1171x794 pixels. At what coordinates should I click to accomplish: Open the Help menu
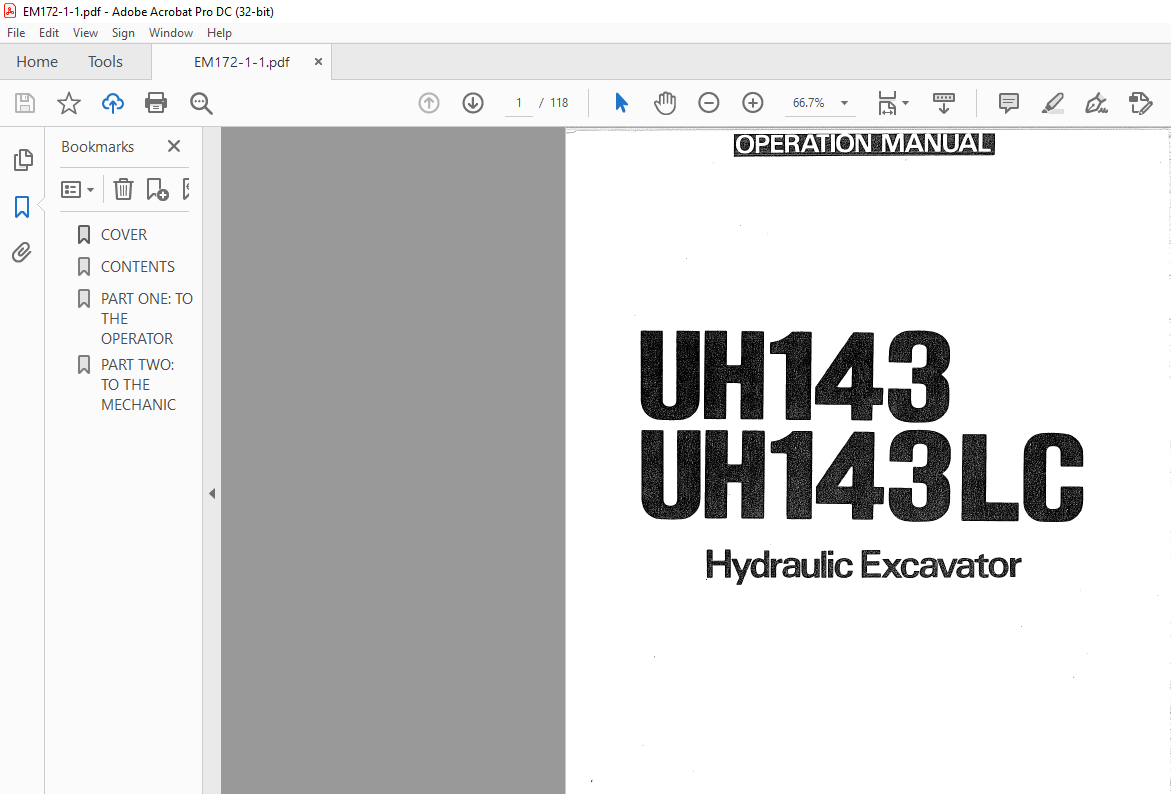click(220, 33)
